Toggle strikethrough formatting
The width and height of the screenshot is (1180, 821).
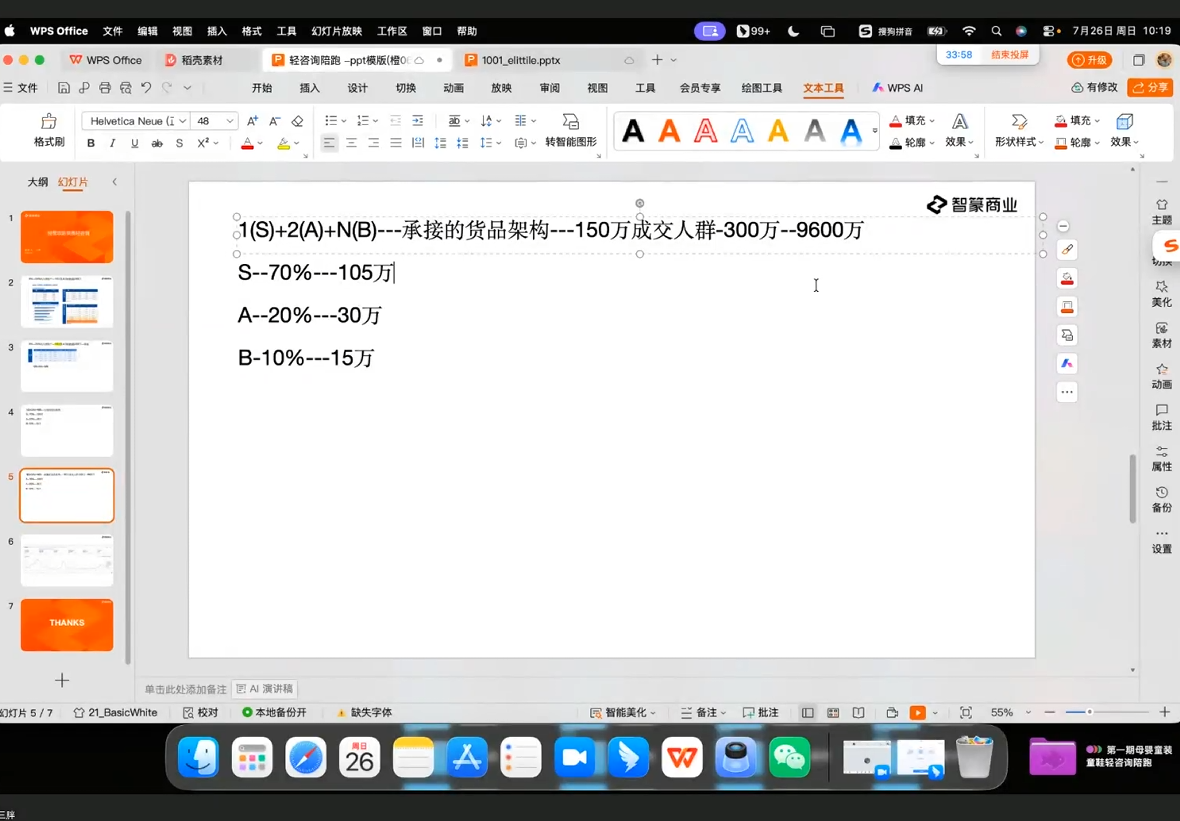coord(157,143)
